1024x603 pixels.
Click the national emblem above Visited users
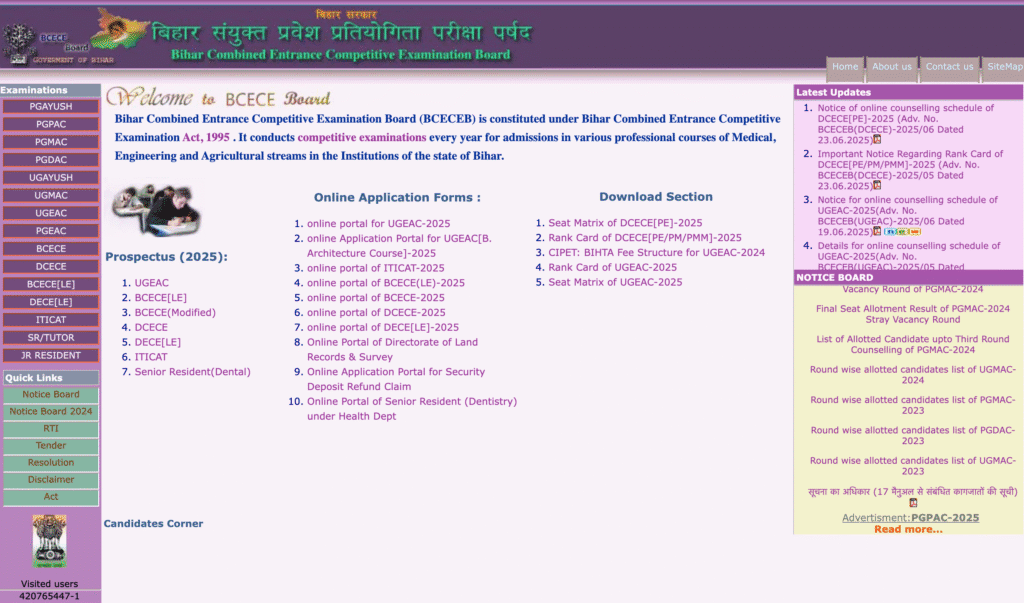(49, 541)
